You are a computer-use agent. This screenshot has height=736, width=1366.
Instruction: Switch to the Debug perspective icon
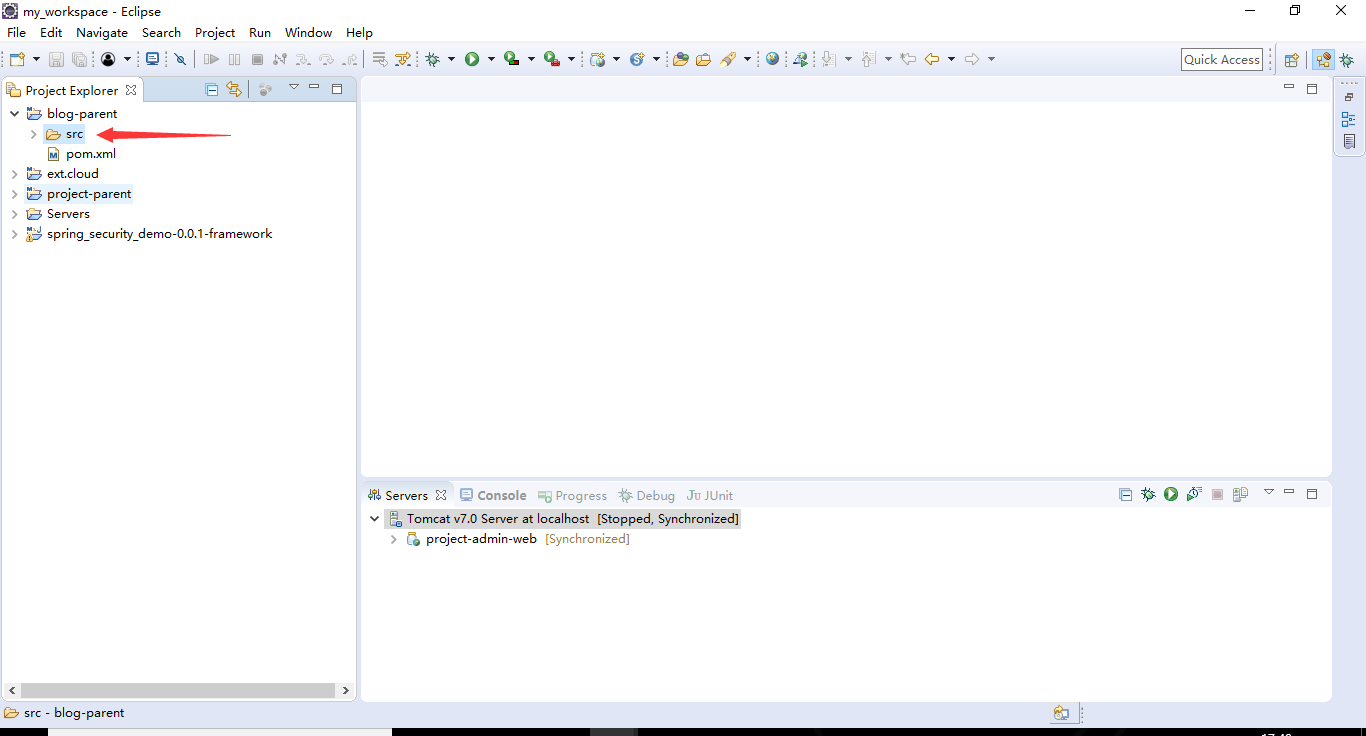pos(1347,60)
